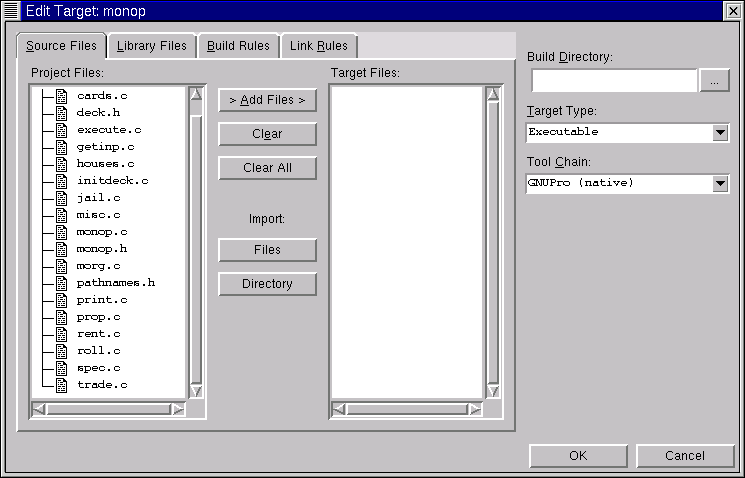Click the file icon for trade.c
Image resolution: width=745 pixels, height=478 pixels.
click(61, 385)
